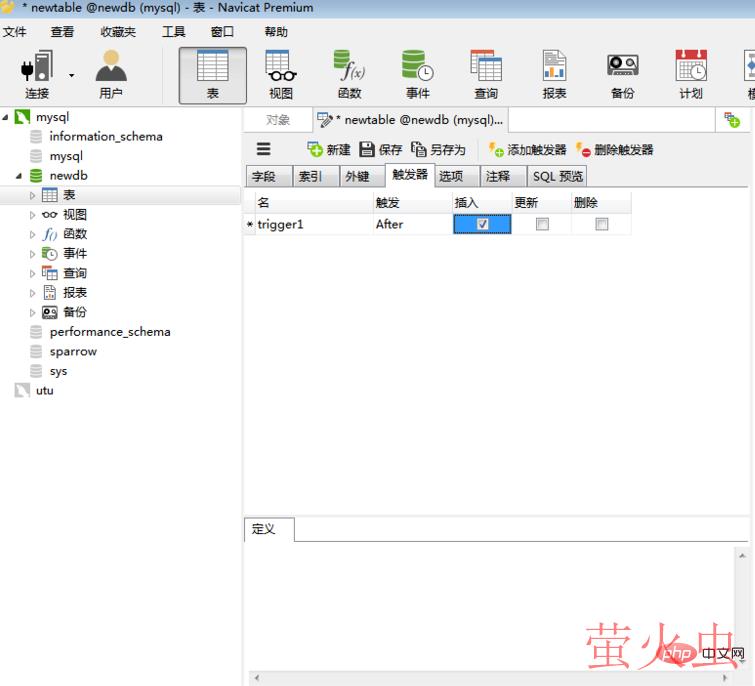
Task: Click the 事件 (Event) toolbar icon
Action: pos(417,75)
